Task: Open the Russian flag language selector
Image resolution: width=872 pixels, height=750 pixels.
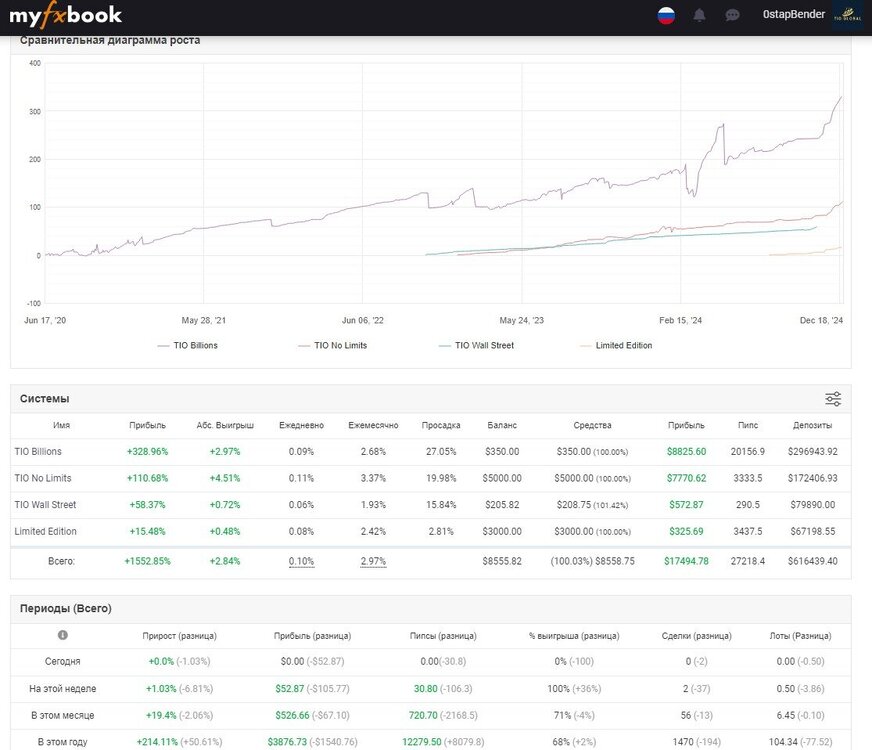Action: (666, 15)
